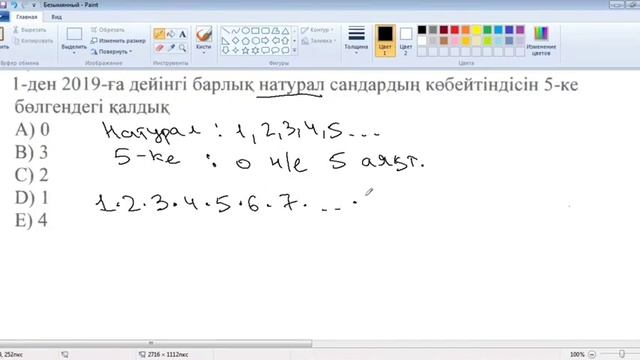The image size is (640, 360).
Task: Click the horizontal canvas scrollbar
Action: pyautogui.click(x=156, y=343)
